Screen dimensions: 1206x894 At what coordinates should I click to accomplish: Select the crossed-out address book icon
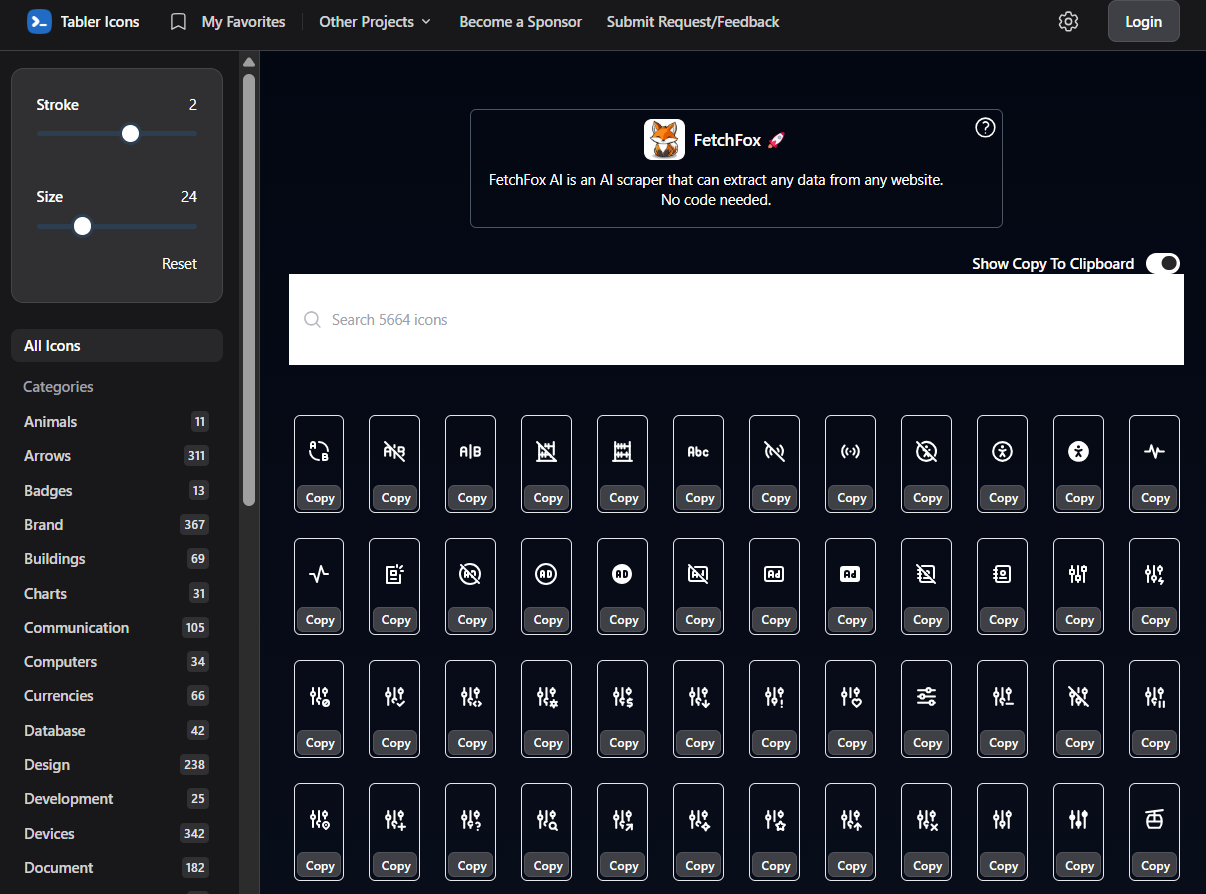point(927,574)
